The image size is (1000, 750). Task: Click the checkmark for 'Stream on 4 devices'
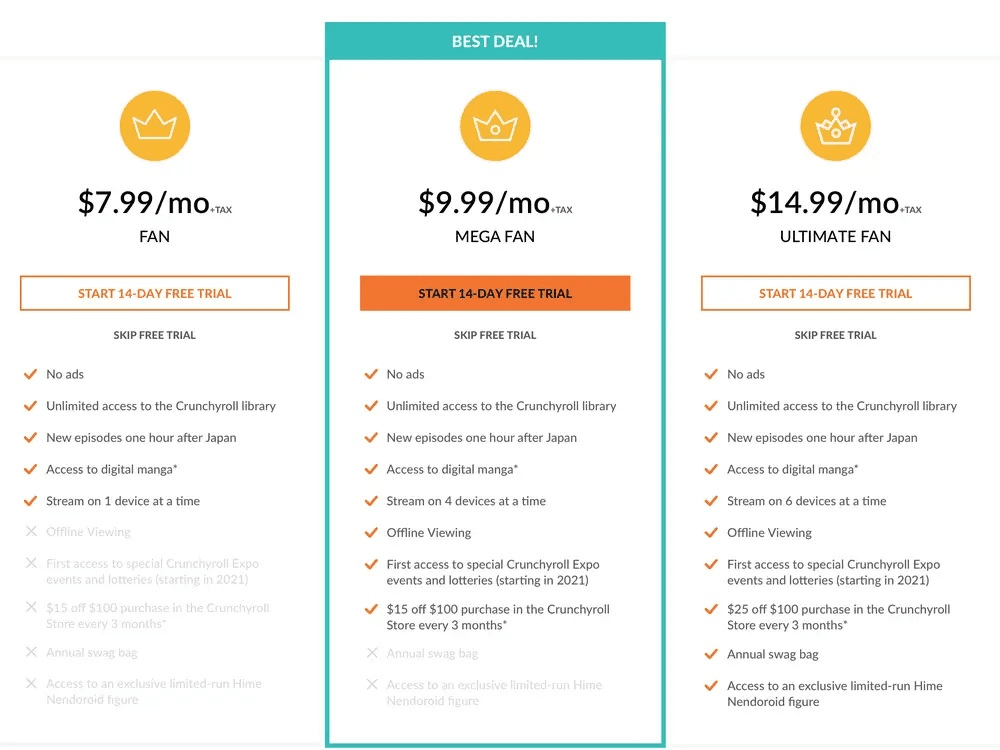coord(371,500)
